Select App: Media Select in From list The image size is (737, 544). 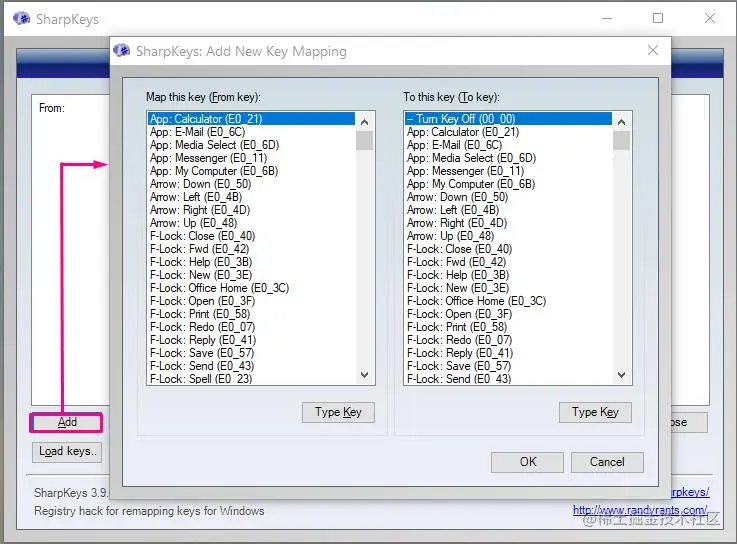tap(251, 145)
